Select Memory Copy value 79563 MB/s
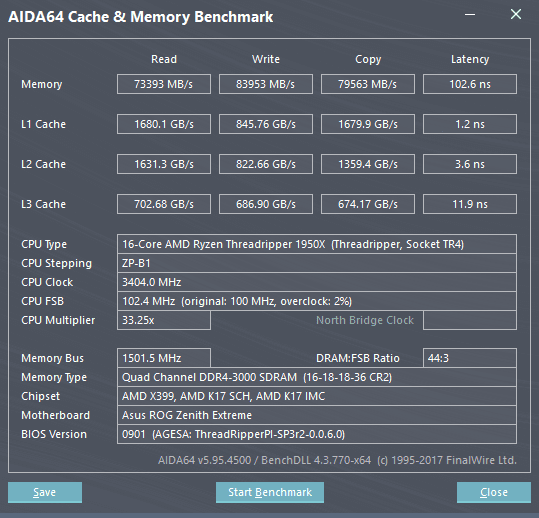This screenshot has height=518, width=539. (368, 84)
